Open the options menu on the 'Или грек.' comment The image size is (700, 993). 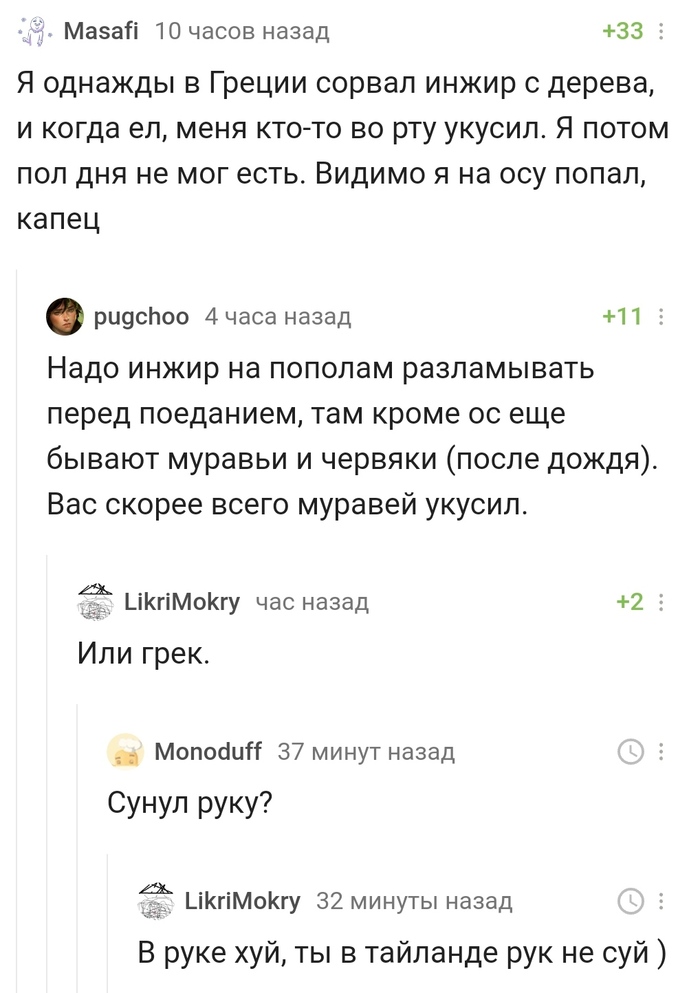coord(661,601)
